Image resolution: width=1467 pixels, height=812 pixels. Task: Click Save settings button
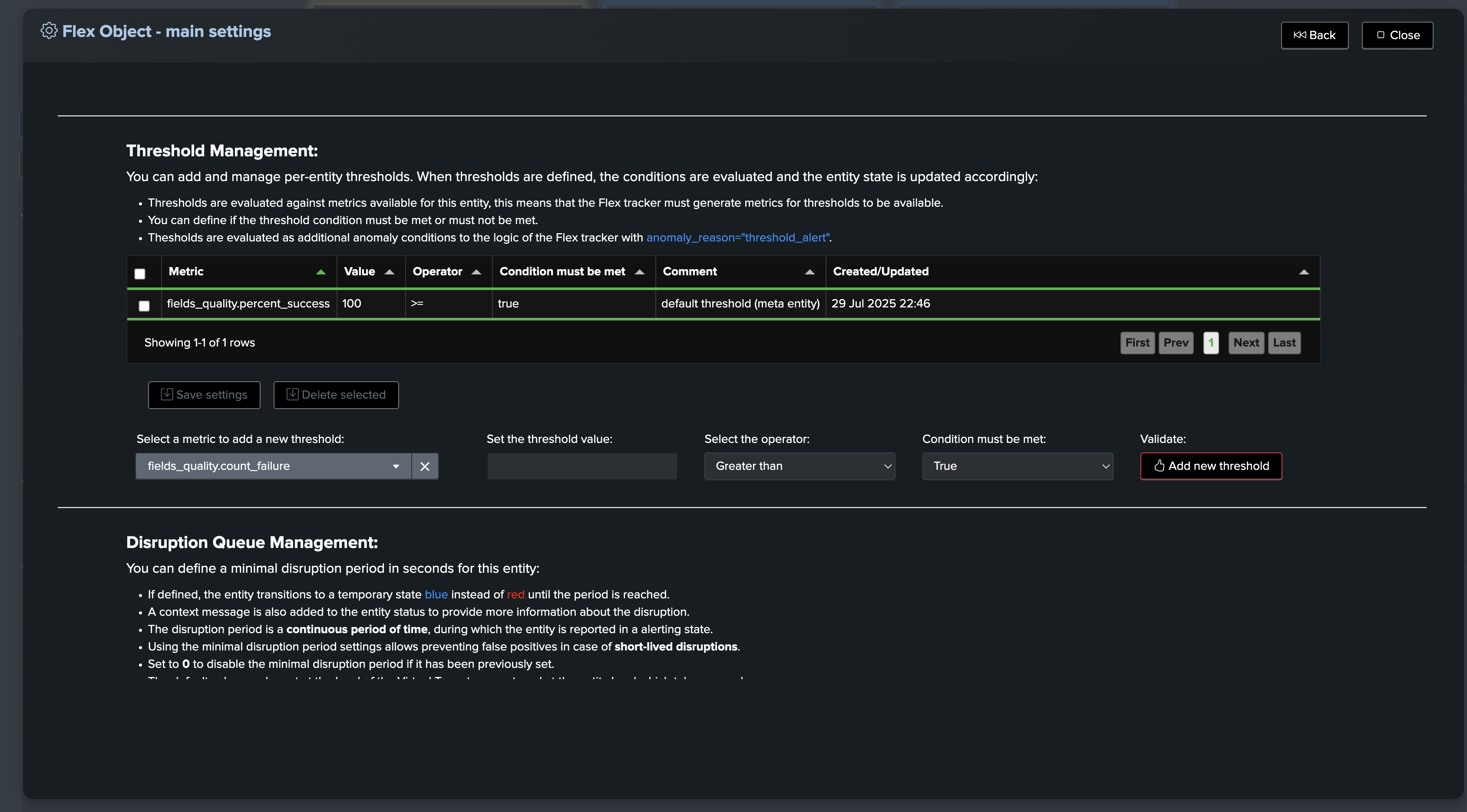tap(204, 395)
